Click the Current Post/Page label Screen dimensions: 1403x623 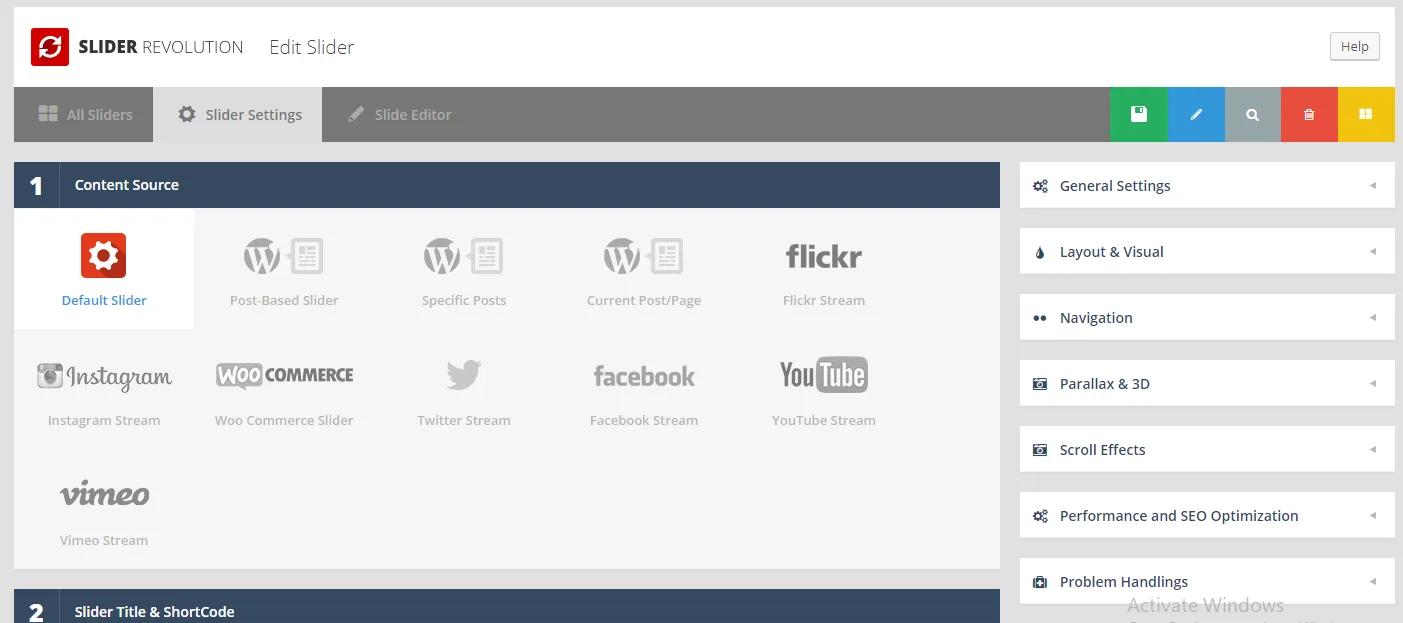pos(644,300)
